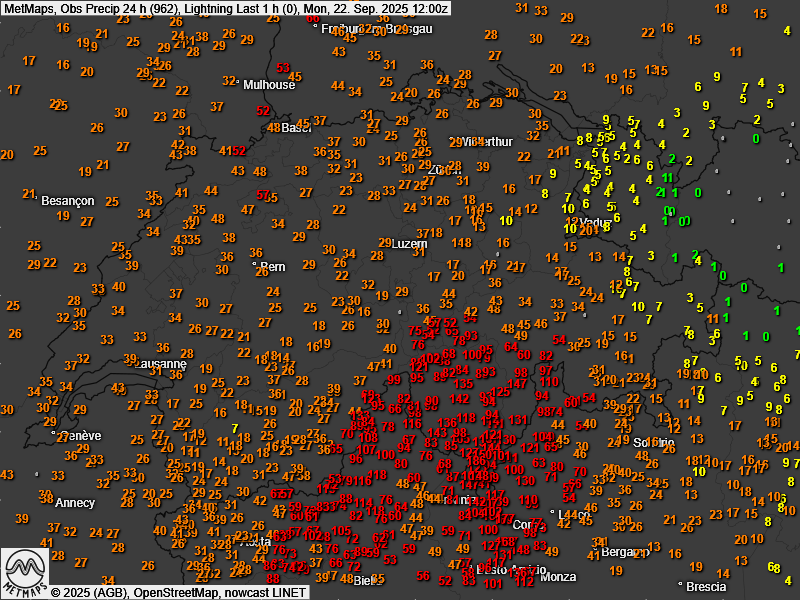Click the © 2025 (AGB) copyright text
Image resolution: width=800 pixels, height=600 pixels.
point(90,592)
